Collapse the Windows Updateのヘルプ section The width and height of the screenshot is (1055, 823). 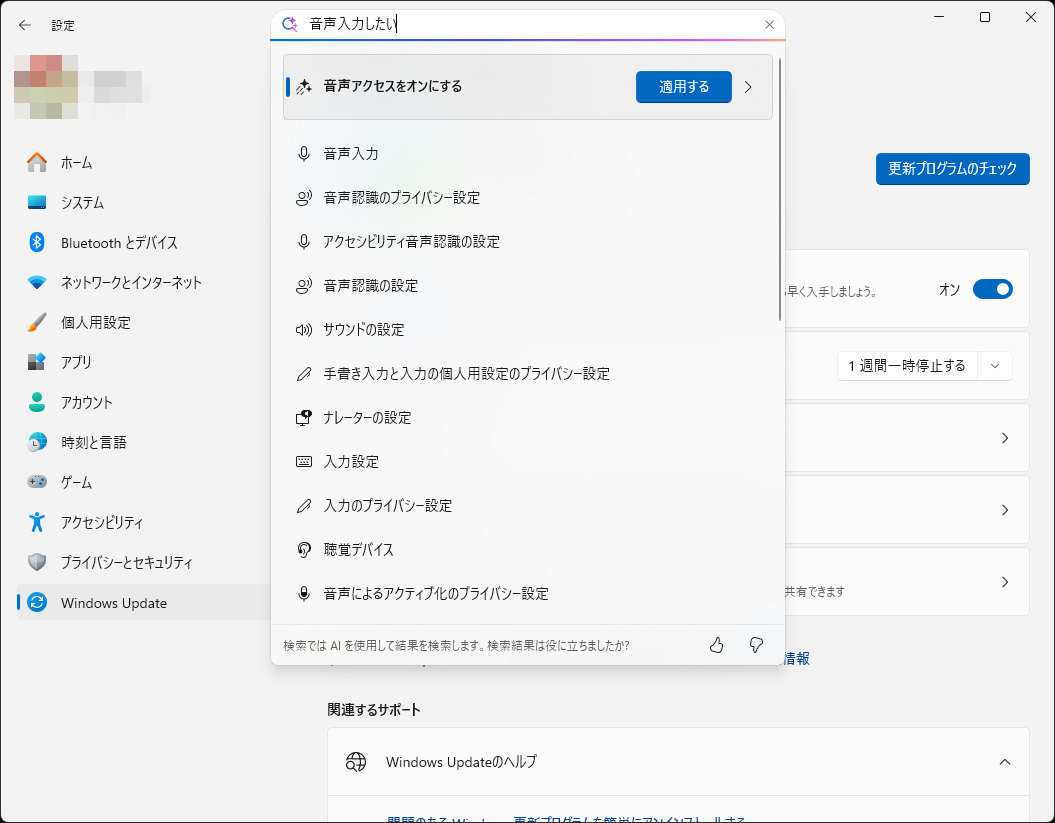(1005, 761)
